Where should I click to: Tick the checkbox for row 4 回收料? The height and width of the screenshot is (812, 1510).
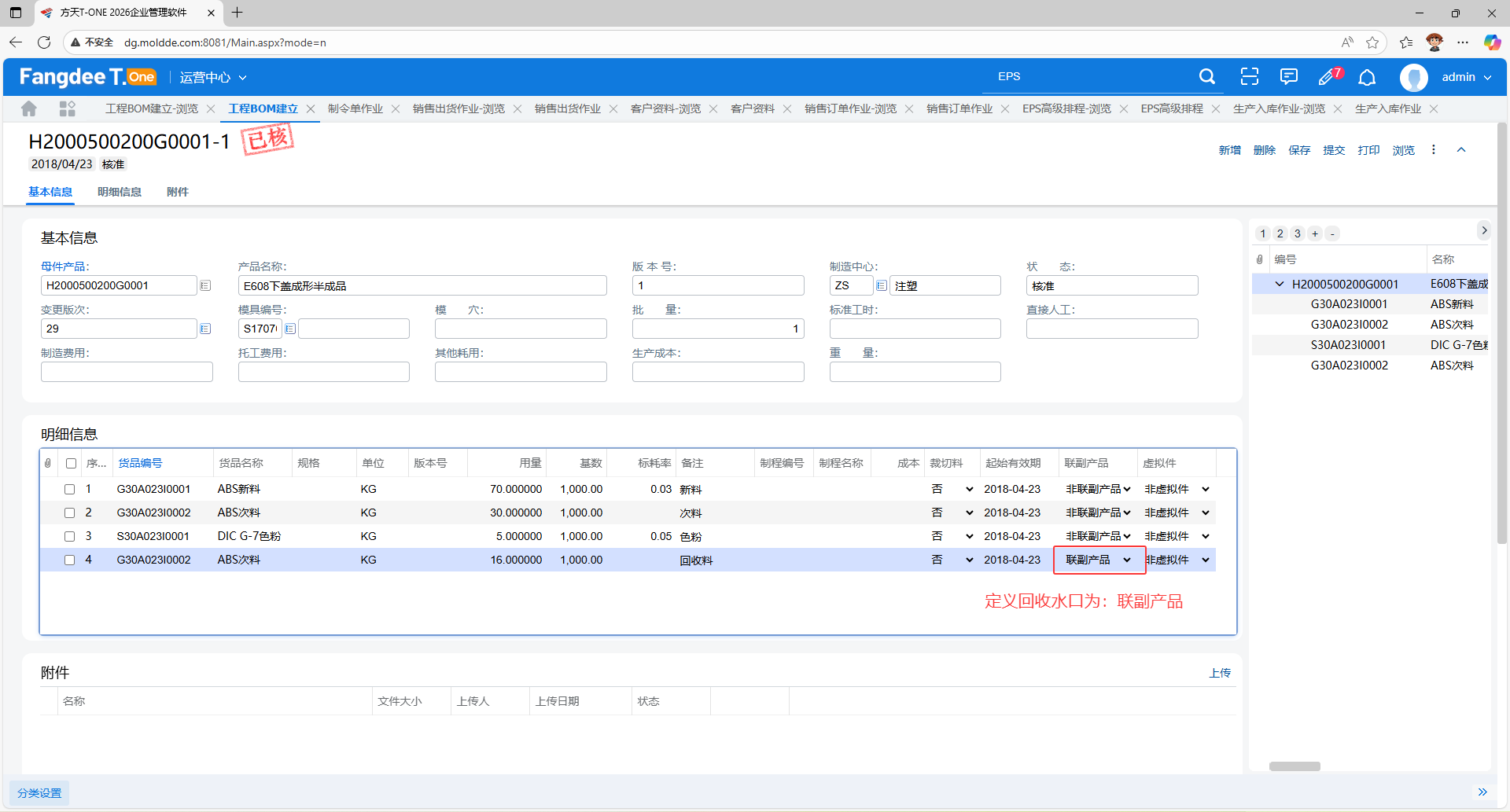click(70, 560)
